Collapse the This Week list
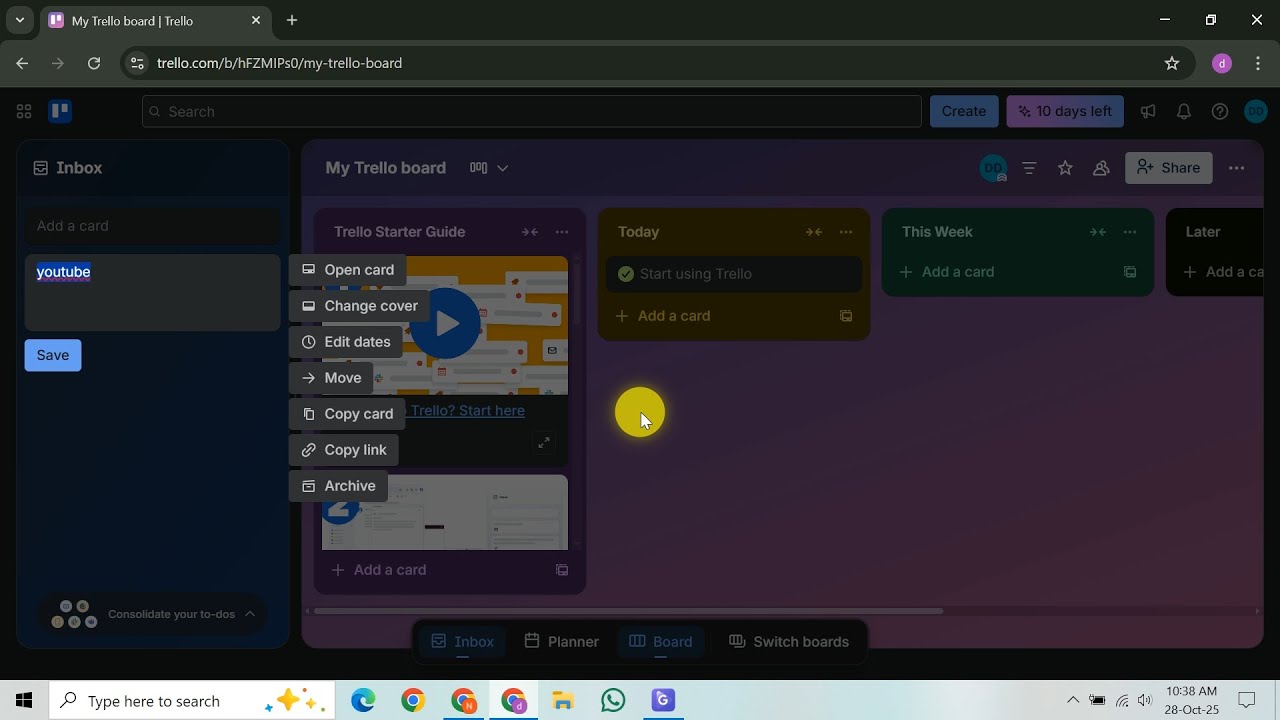The image size is (1280, 720). (x=1098, y=232)
